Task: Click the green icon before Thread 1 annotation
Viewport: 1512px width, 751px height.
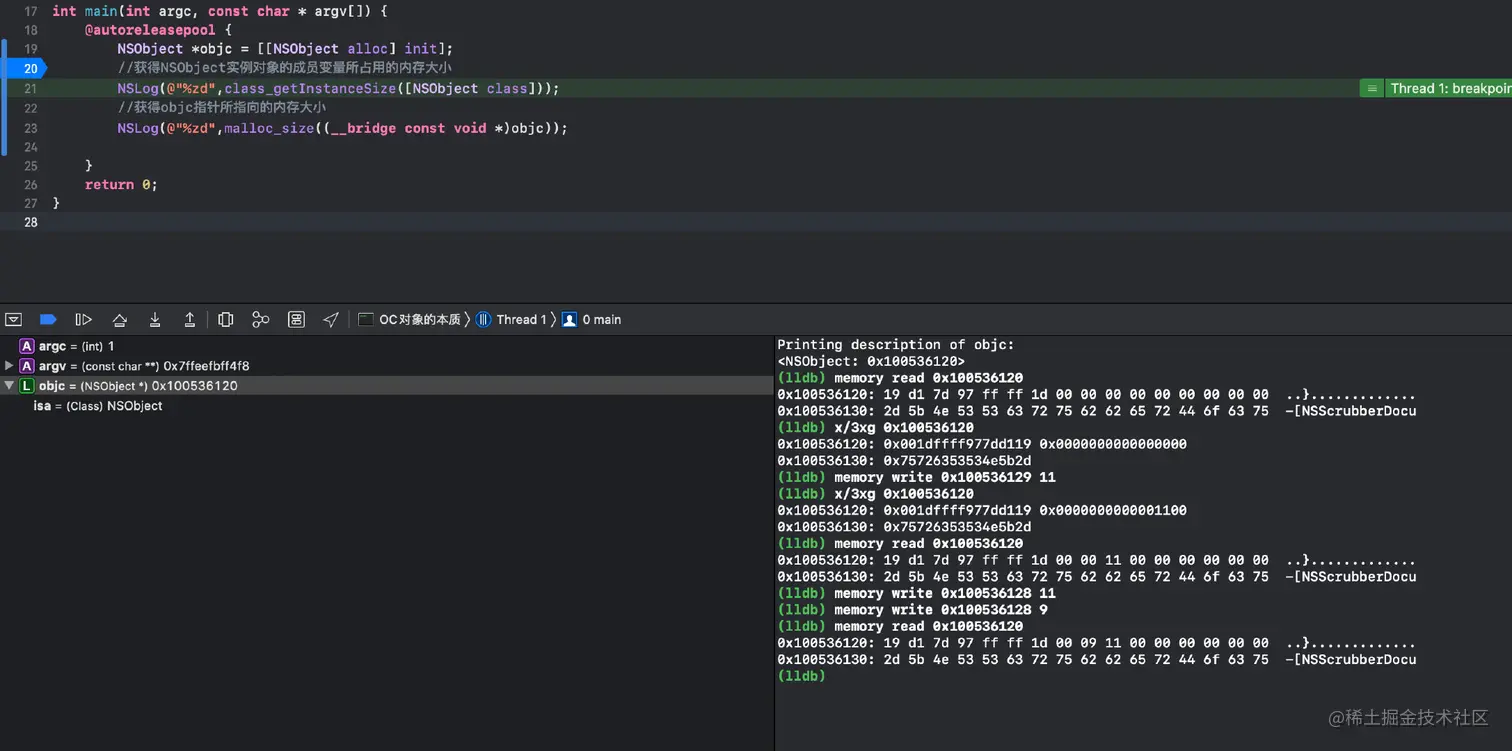Action: (1370, 89)
